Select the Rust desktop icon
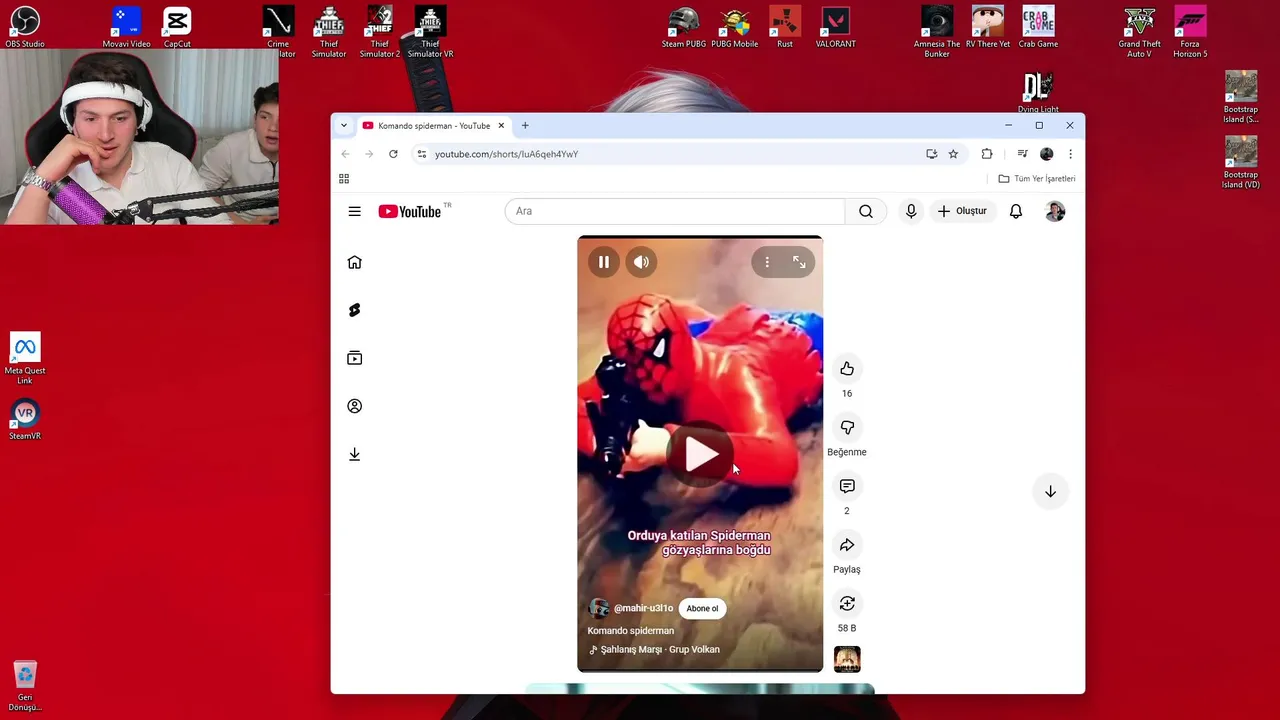The width and height of the screenshot is (1280, 720). tap(785, 27)
